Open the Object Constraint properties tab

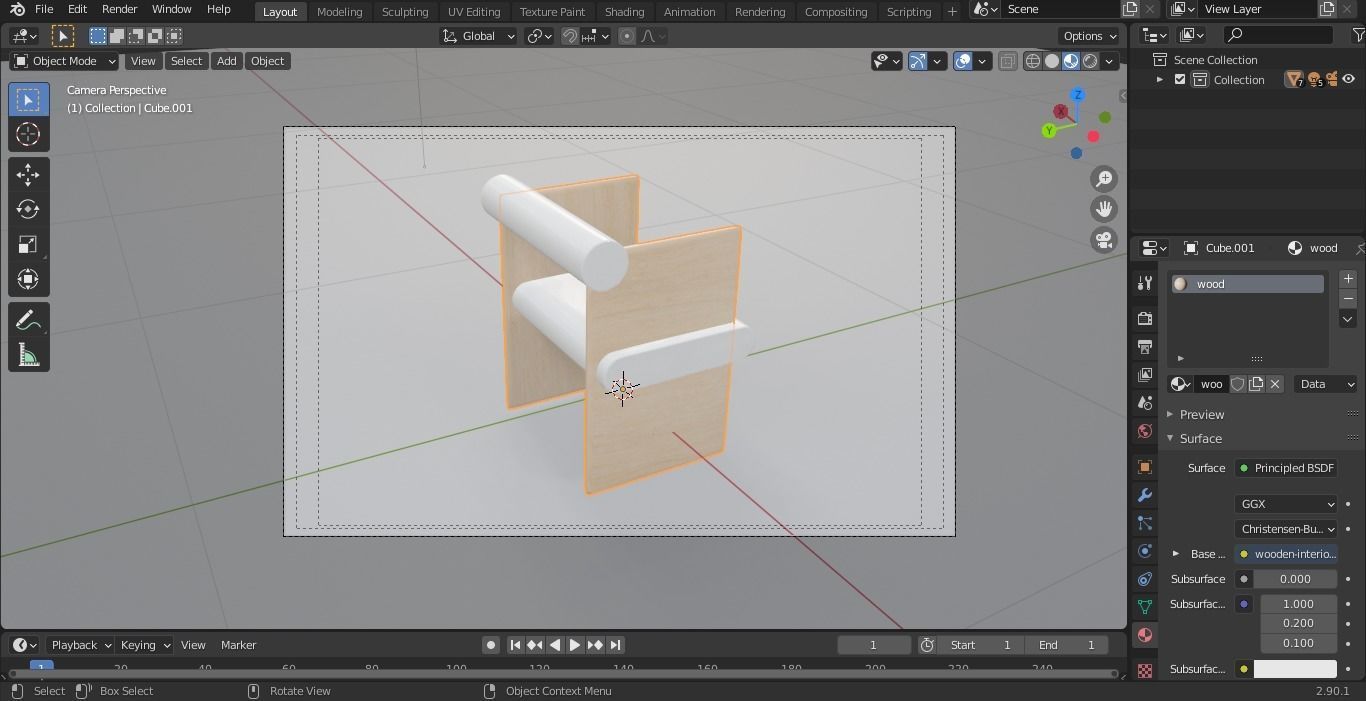tap(1145, 579)
